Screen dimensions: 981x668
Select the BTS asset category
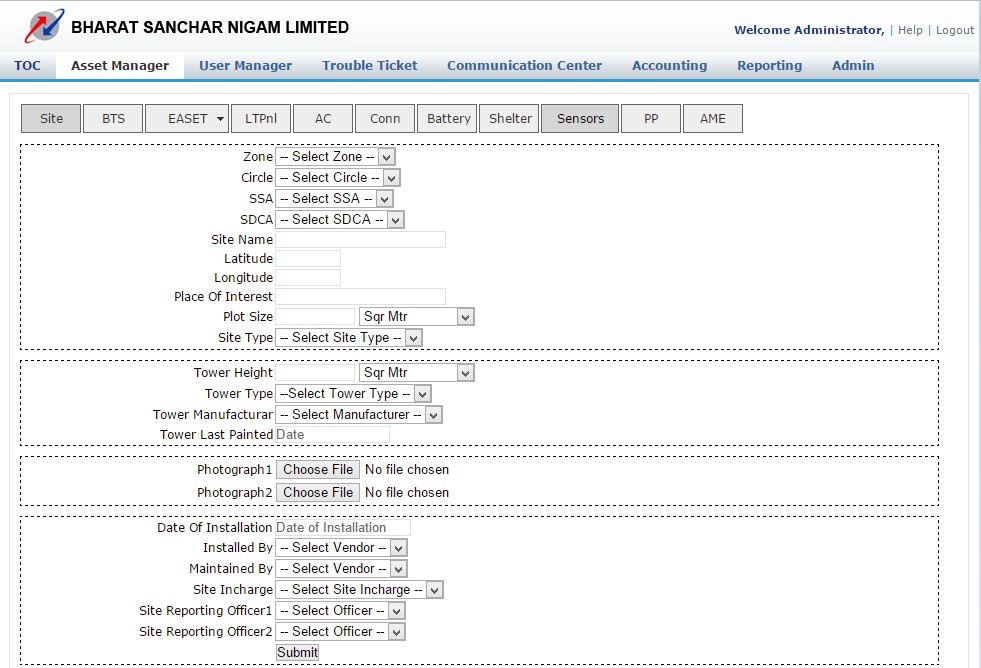112,118
